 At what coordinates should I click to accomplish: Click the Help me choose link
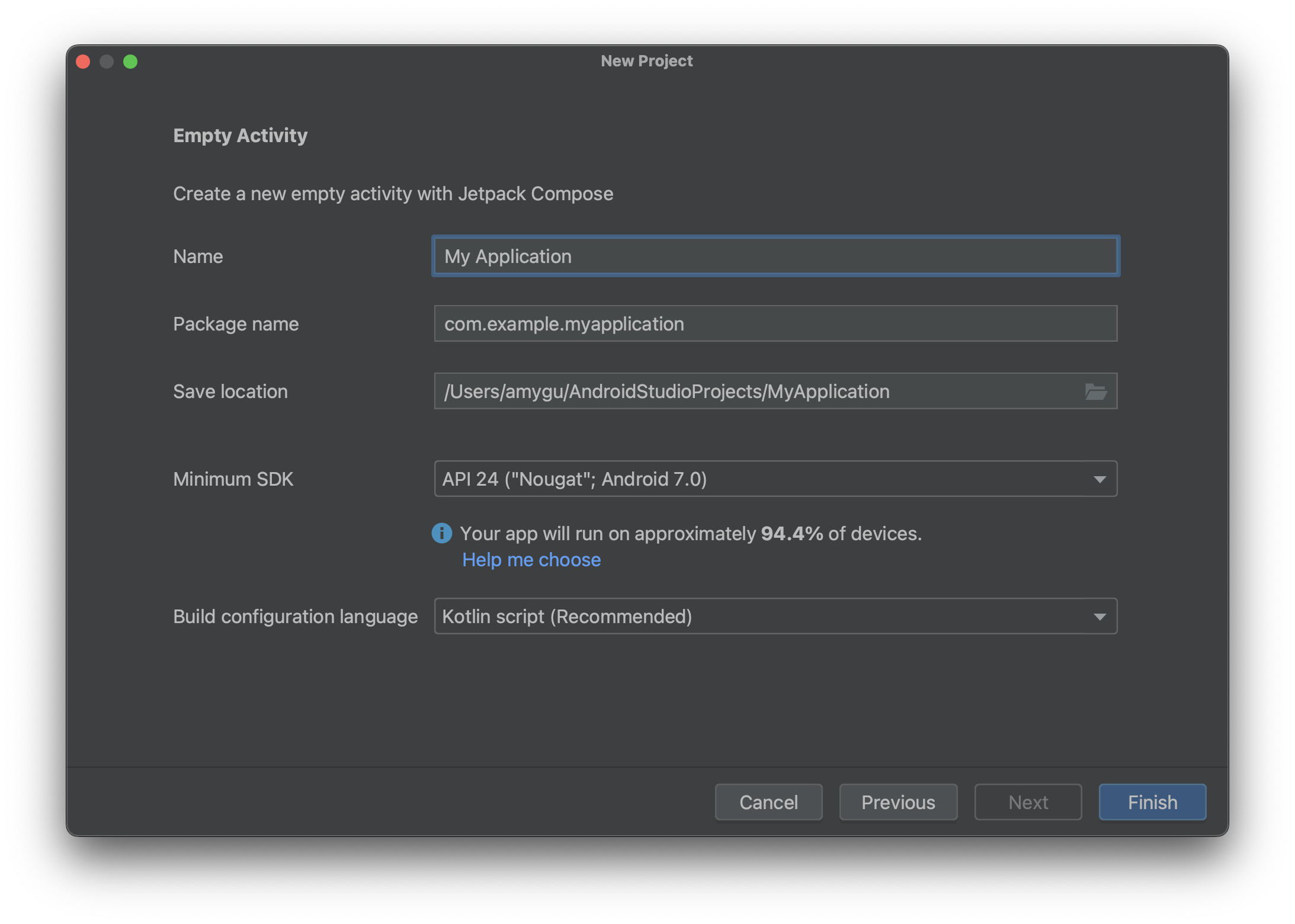[530, 559]
